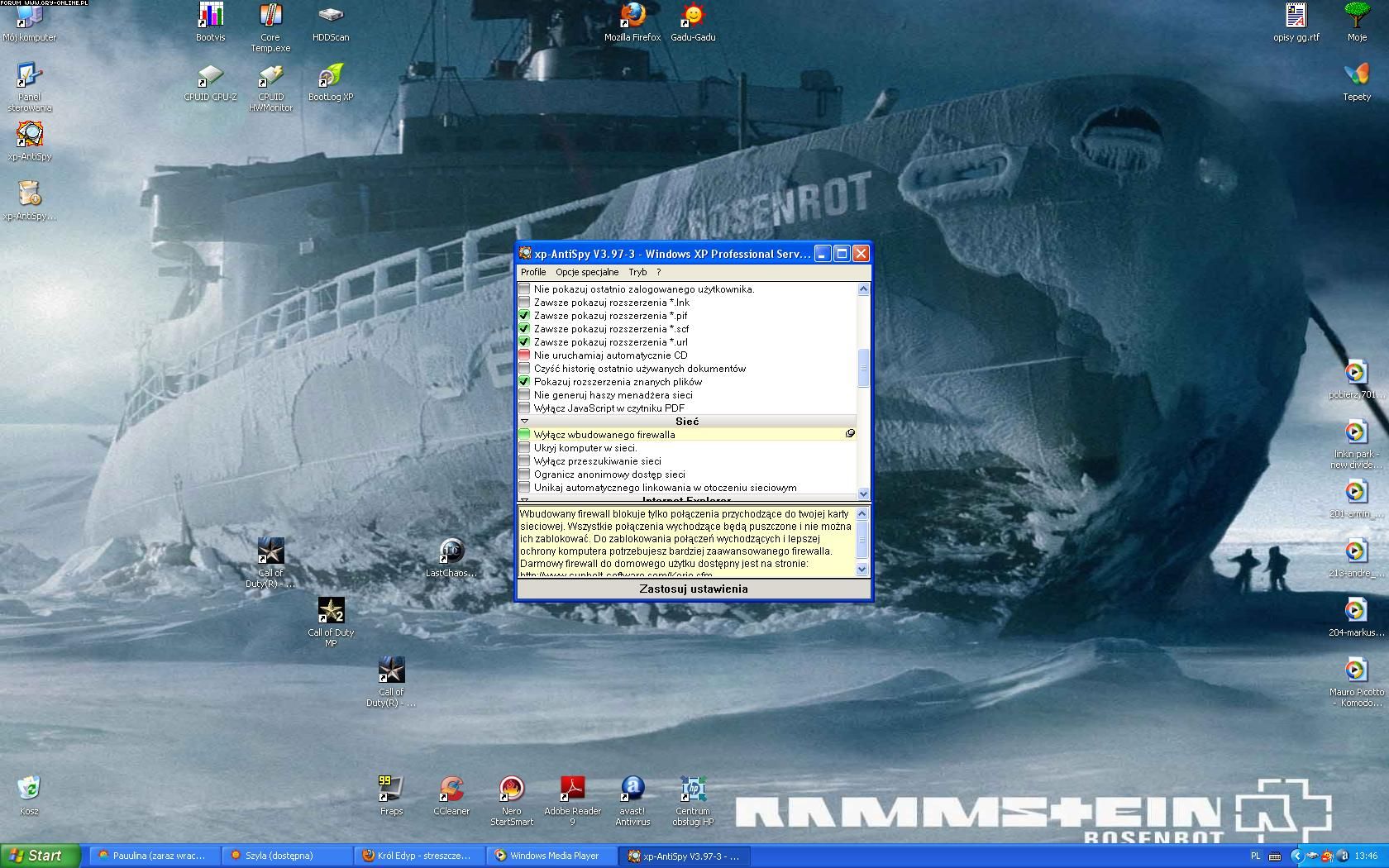Open the CPUID CPU-Z shortcut
1389x868 pixels.
click(210, 82)
